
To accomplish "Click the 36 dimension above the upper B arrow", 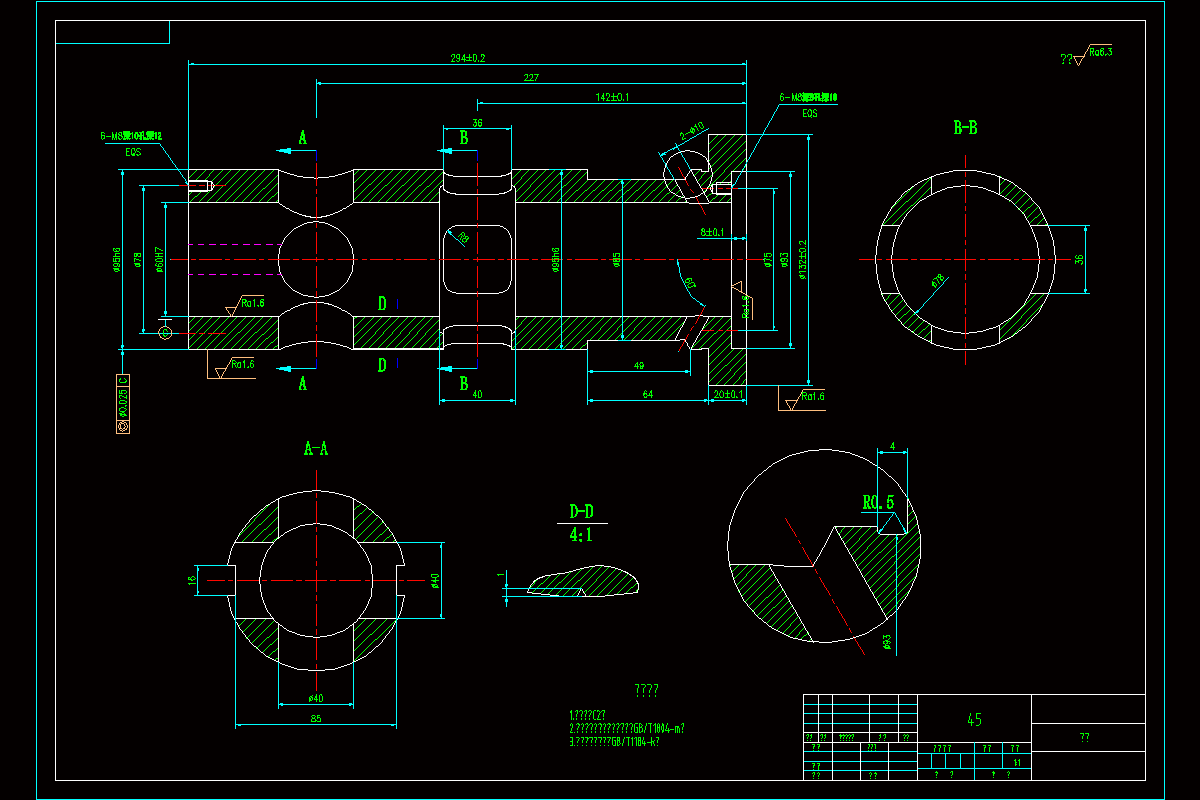I will [477, 123].
